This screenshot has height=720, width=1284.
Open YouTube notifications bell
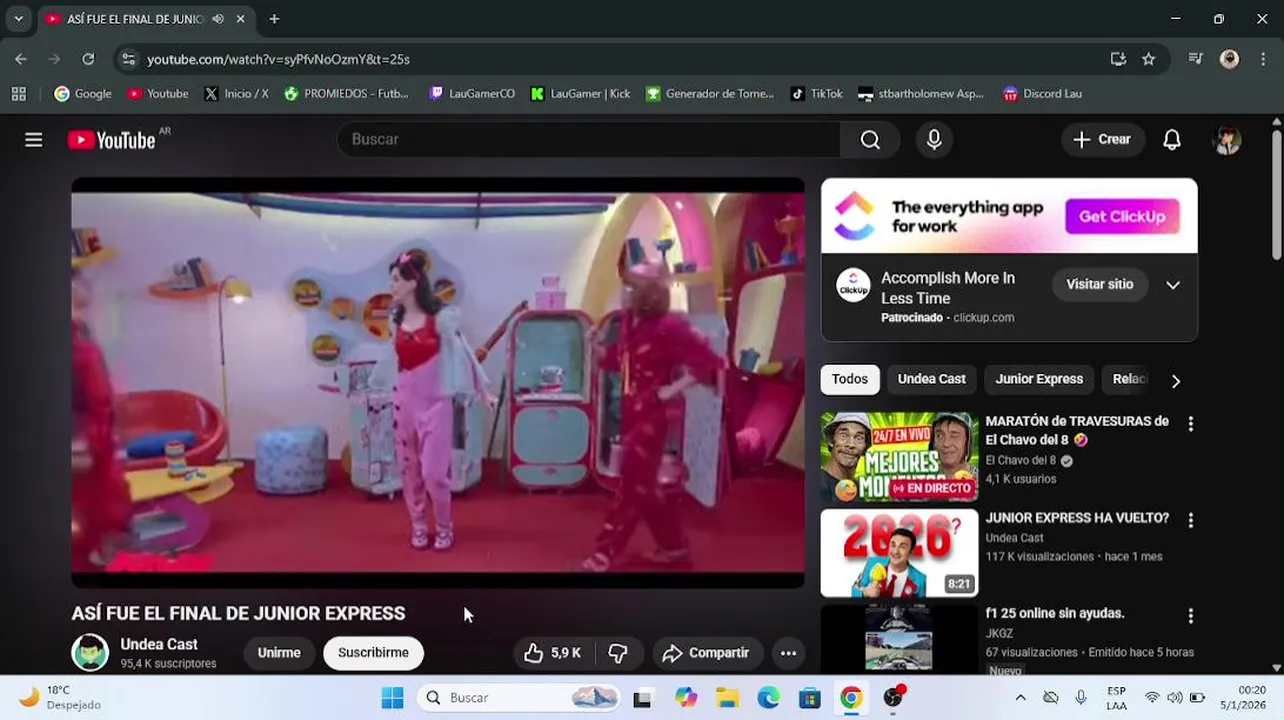click(x=1172, y=140)
